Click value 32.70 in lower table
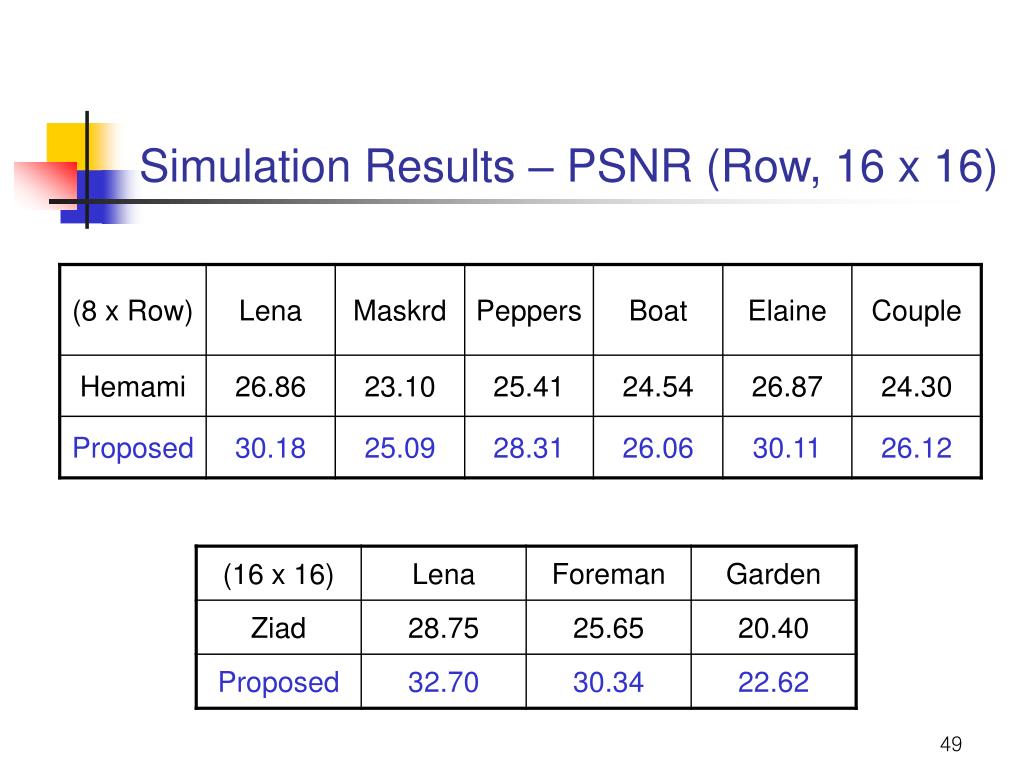Screen dimensions: 1024x768 443,682
